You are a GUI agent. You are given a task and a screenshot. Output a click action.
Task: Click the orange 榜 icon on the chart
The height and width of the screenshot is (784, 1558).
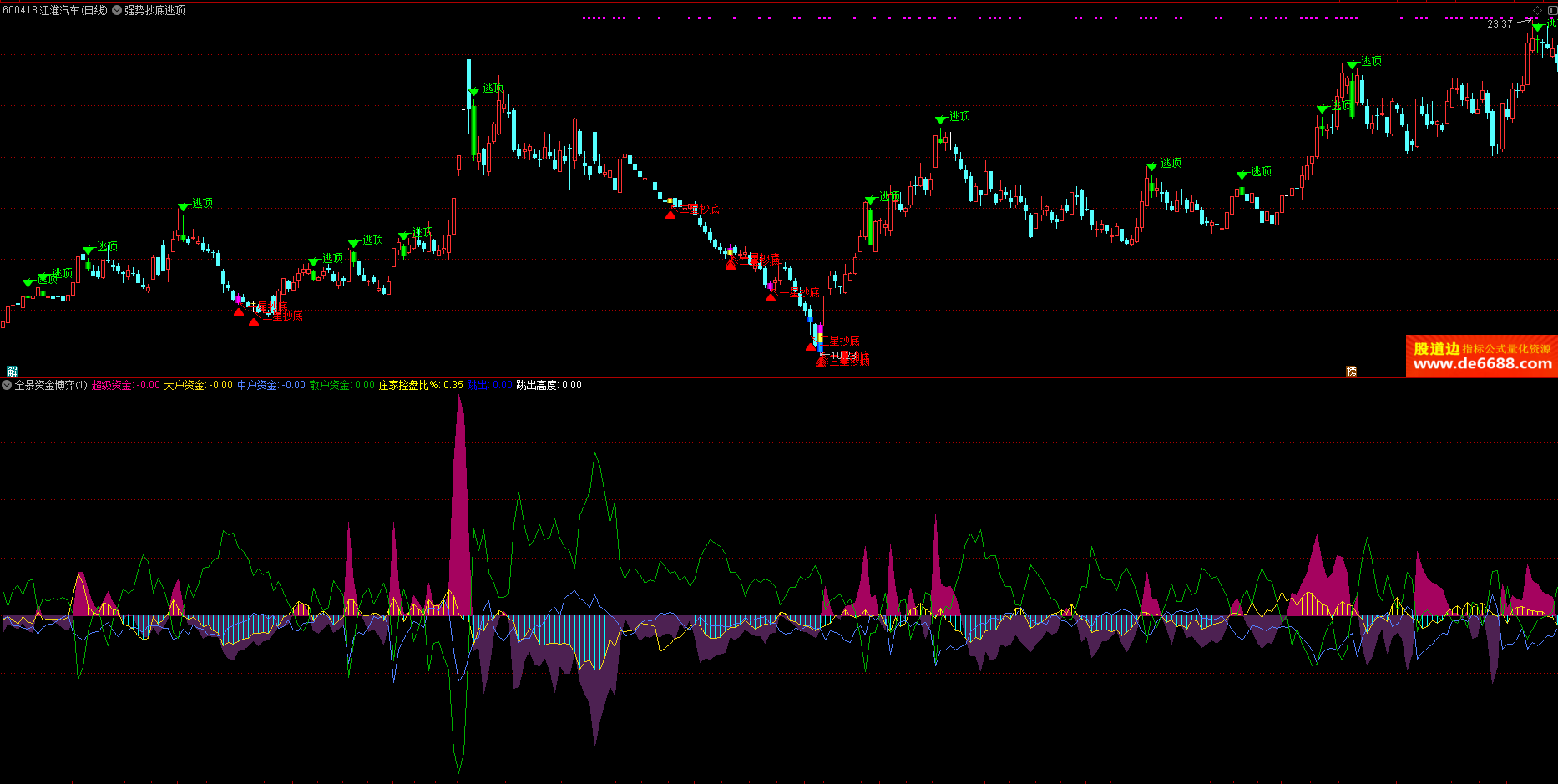tap(1351, 372)
